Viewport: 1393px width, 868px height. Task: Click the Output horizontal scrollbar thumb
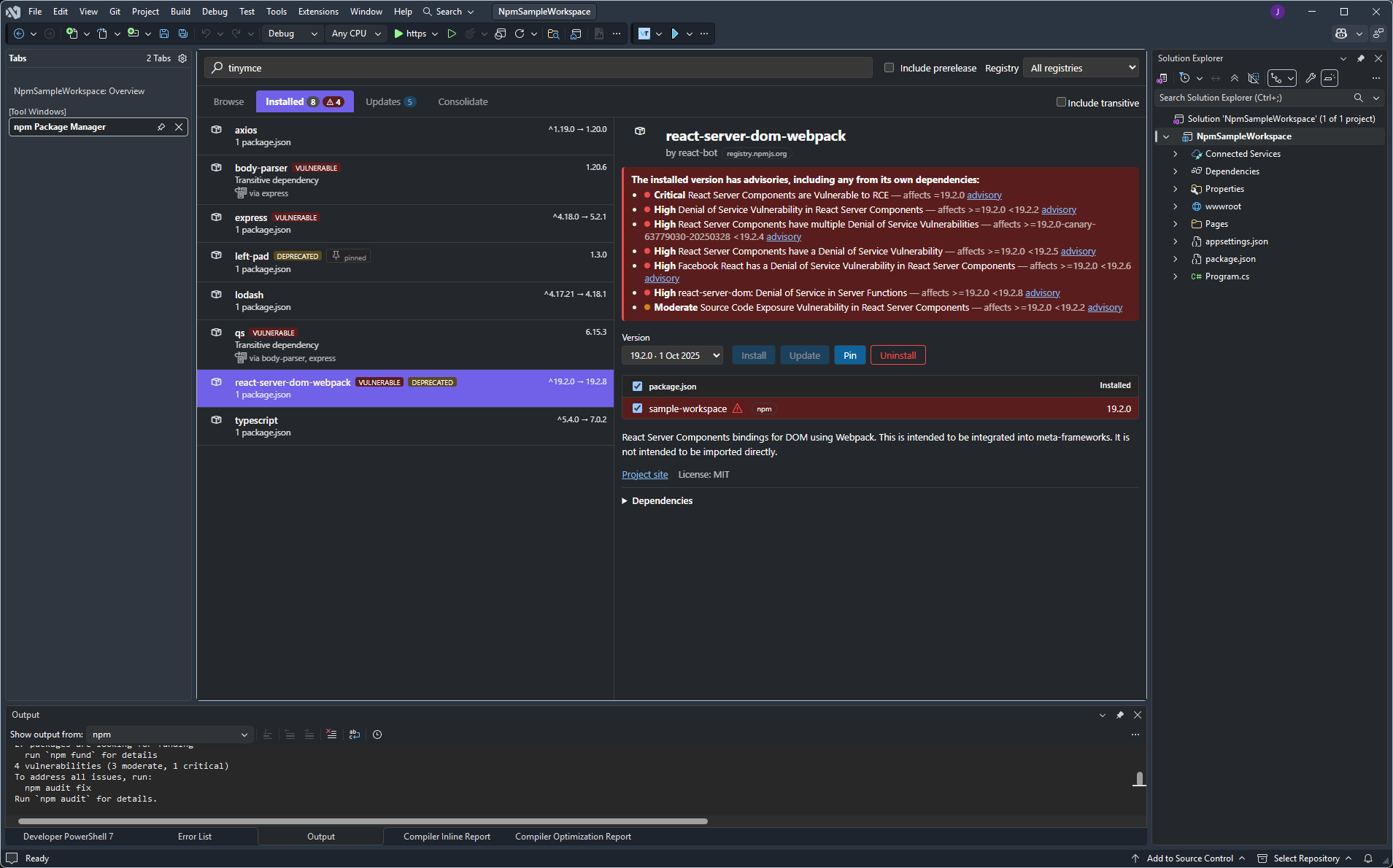pyautogui.click(x=363, y=821)
